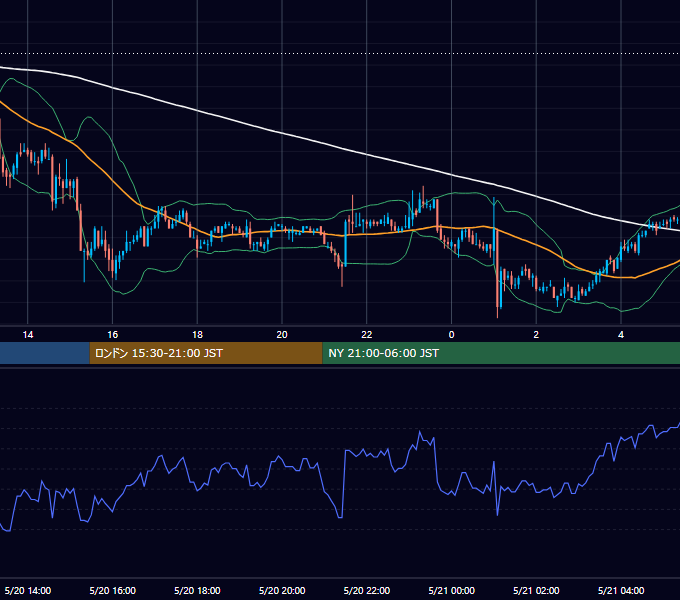The width and height of the screenshot is (680, 600).
Task: Click the '5/20 18:00' indicator axis label
Action: point(197,590)
